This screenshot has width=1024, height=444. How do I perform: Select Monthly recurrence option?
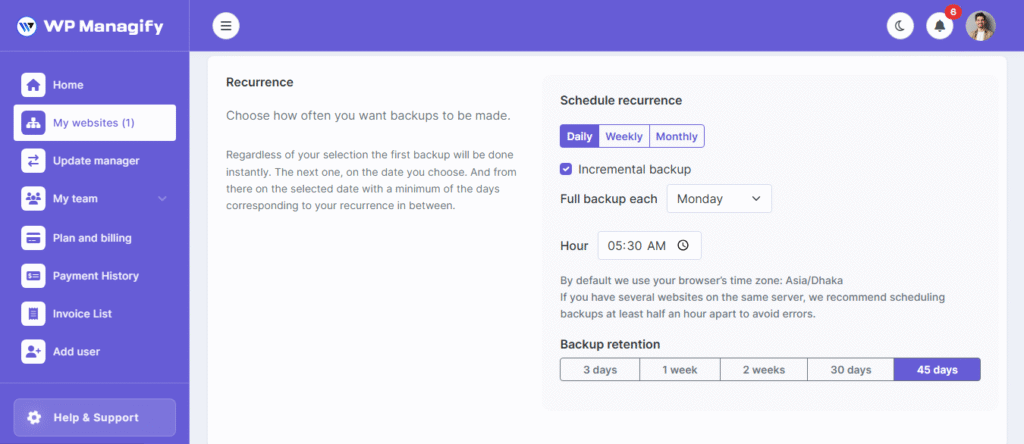pos(677,136)
